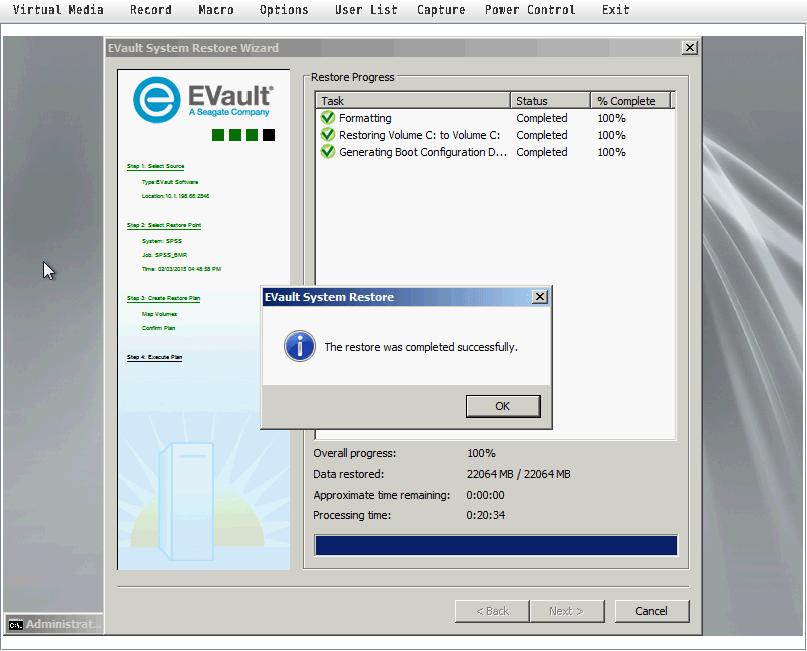This screenshot has height=651, width=807.
Task: Open the Options menu
Action: point(284,10)
